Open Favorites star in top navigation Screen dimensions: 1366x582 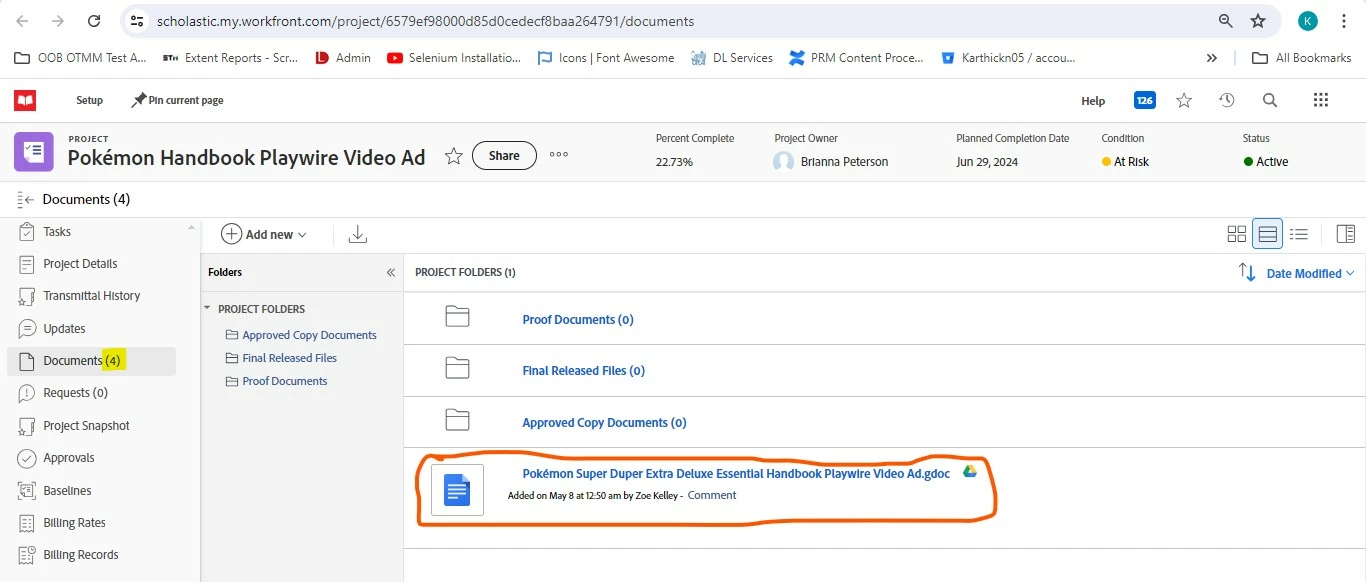[x=1184, y=100]
